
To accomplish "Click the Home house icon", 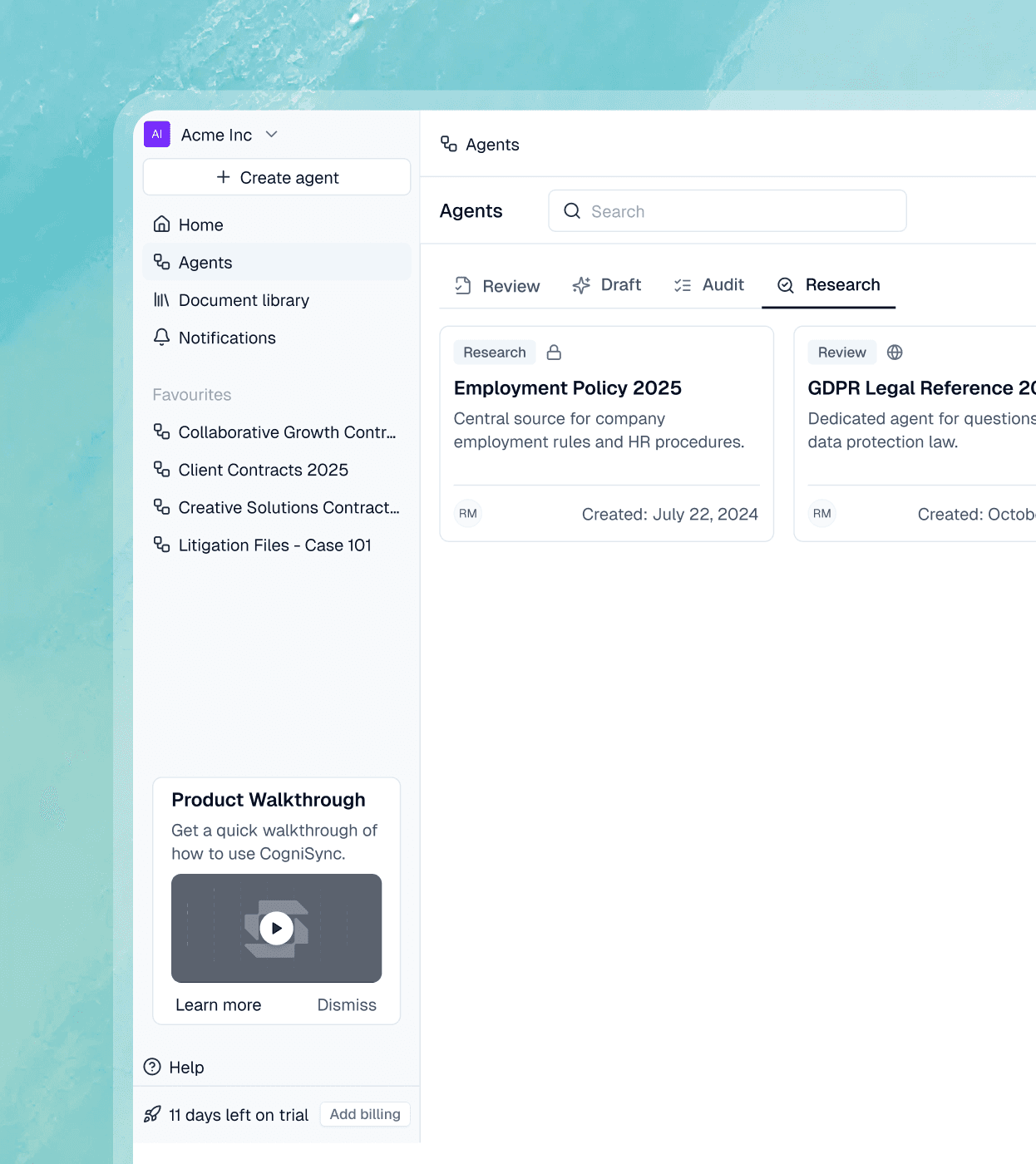I will tap(162, 224).
